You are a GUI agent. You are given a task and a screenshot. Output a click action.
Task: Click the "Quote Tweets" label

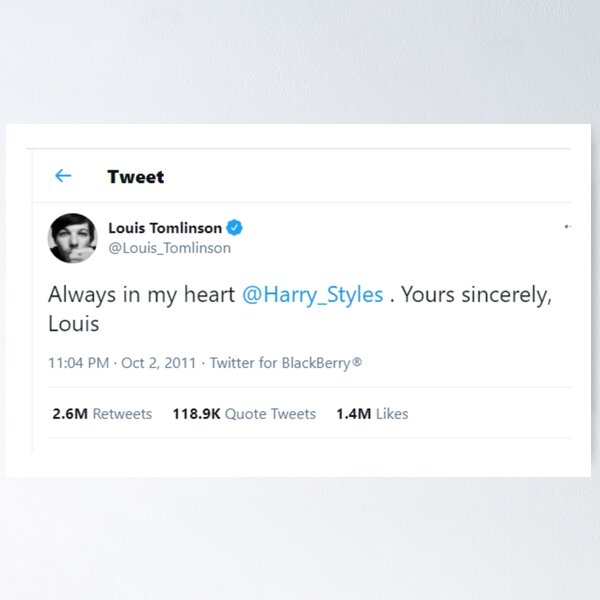270,414
